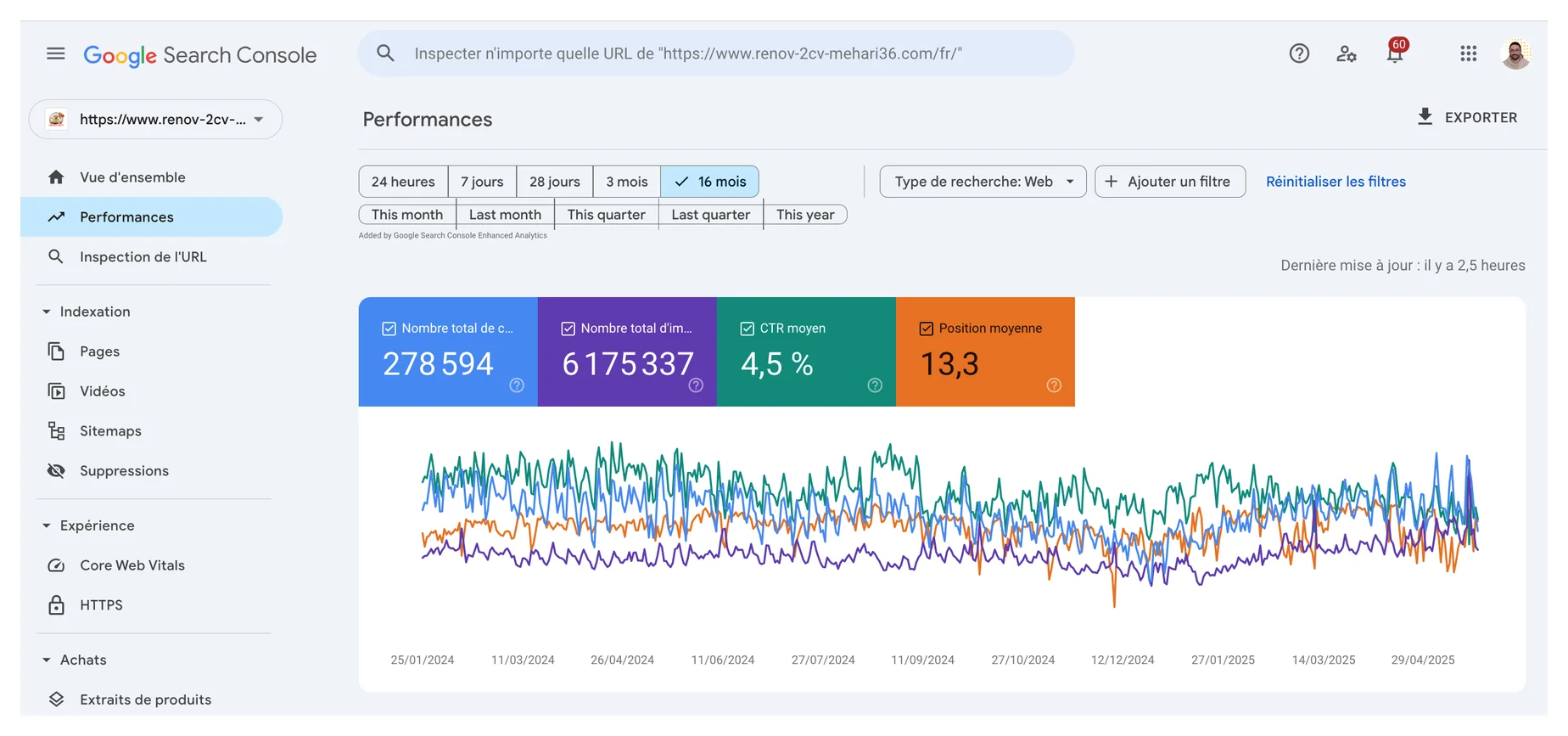Go to Sitemaps report
1568x736 pixels.
151,431
